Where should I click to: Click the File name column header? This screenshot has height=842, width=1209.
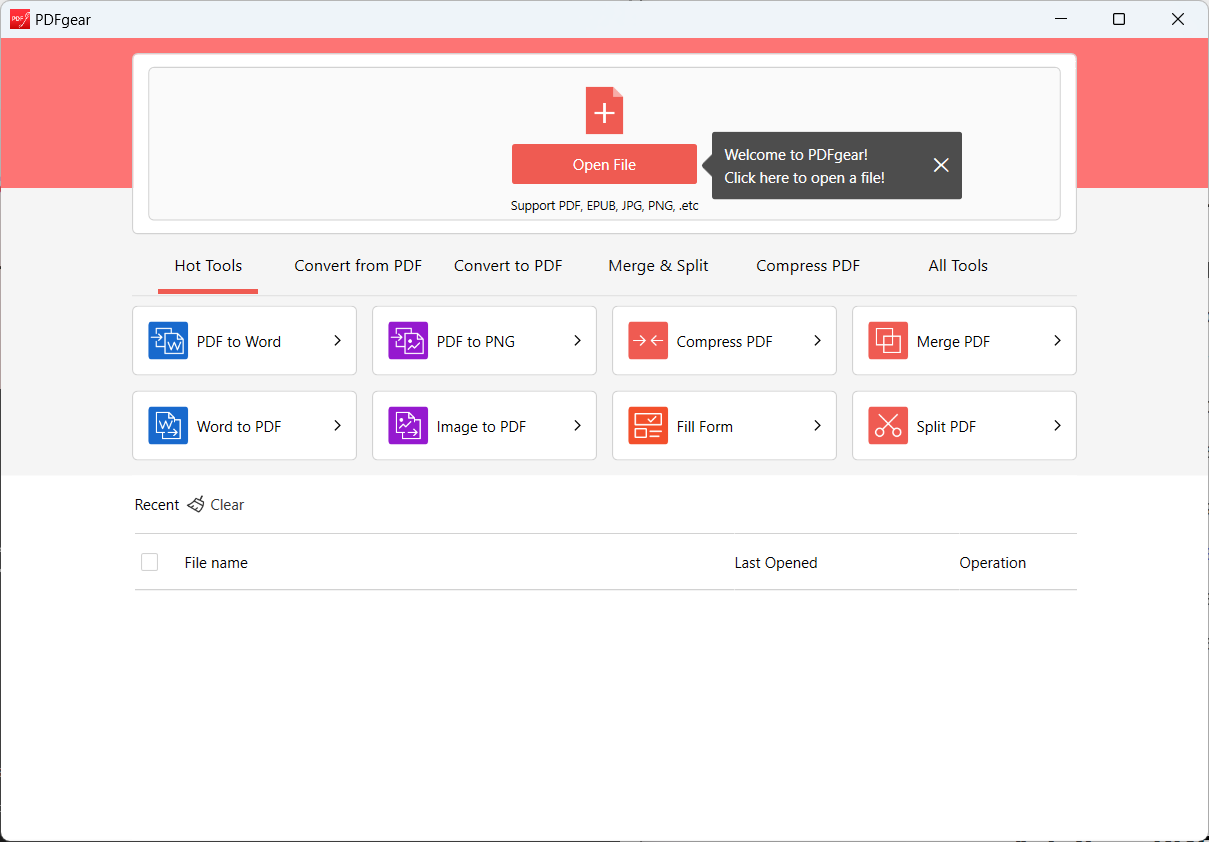pyautogui.click(x=216, y=563)
